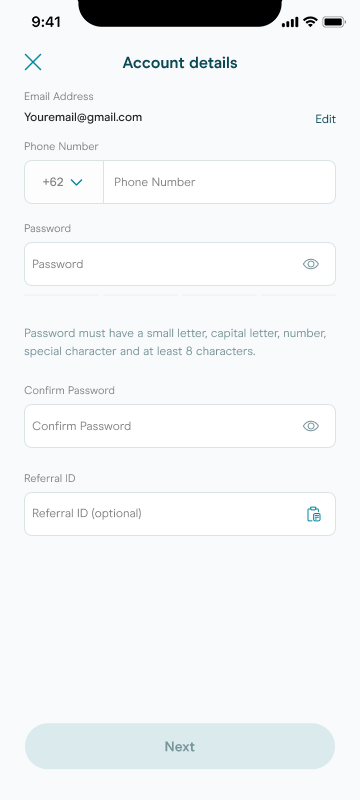360x800 pixels.
Task: Tap the battery icon in the status bar
Action: coord(335,22)
